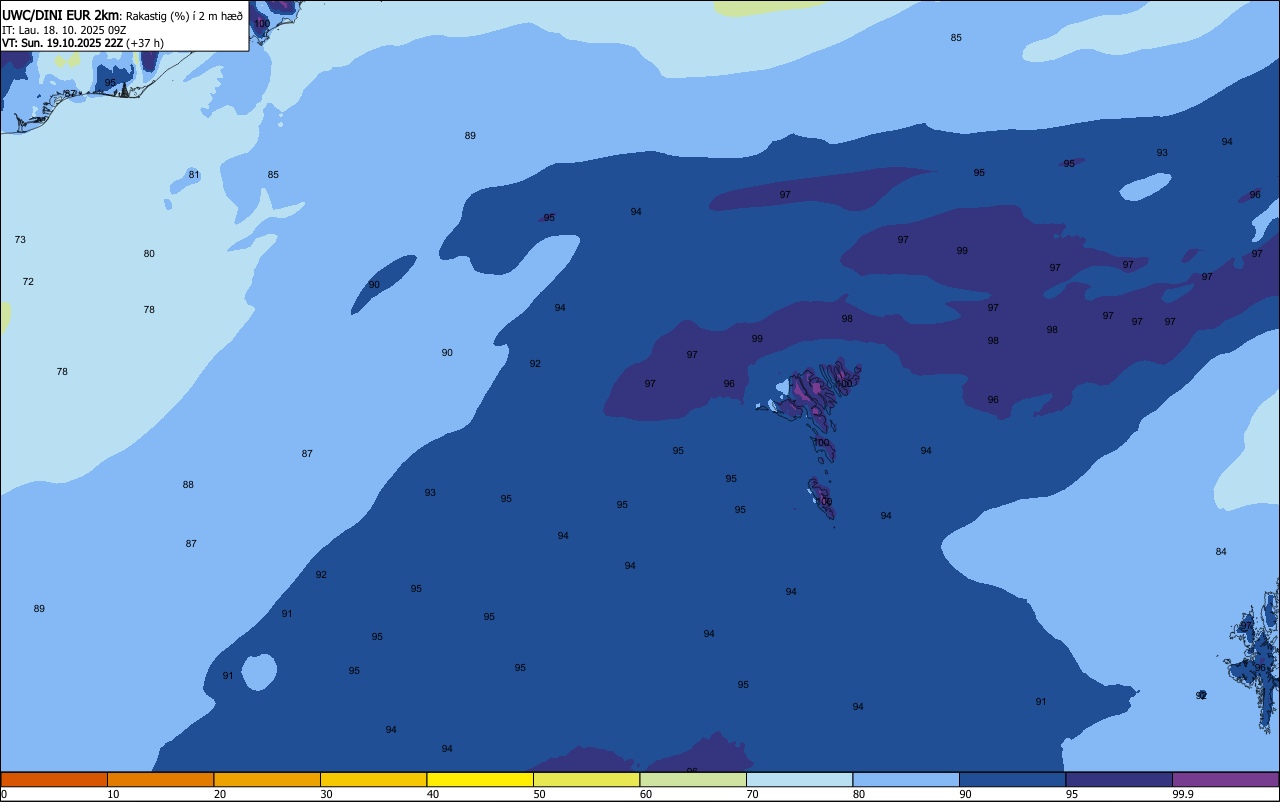Click the purple above-99.9 legend swatch
1280x802 pixels.
1225,779
